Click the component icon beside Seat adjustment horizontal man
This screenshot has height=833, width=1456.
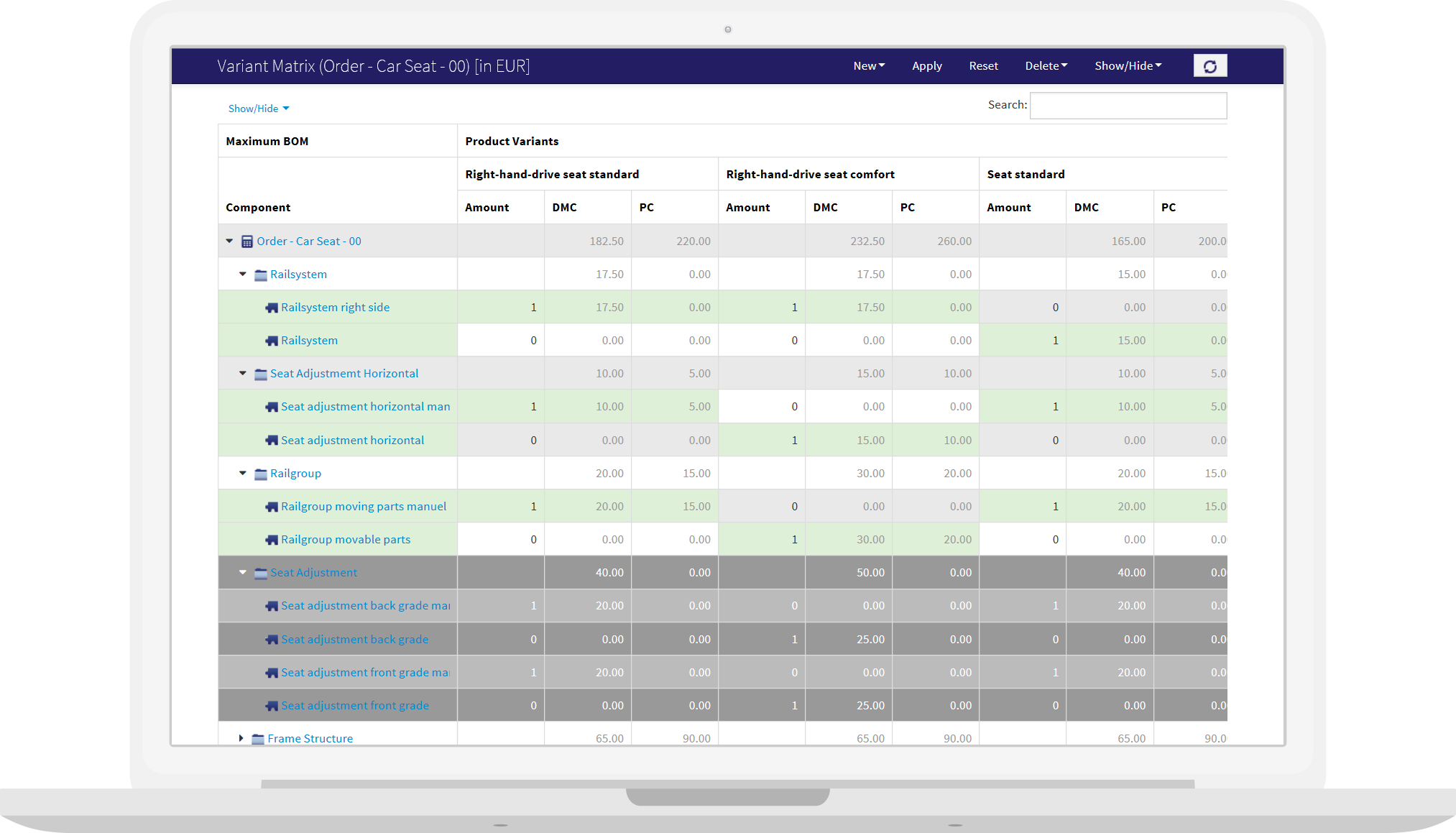coord(271,406)
